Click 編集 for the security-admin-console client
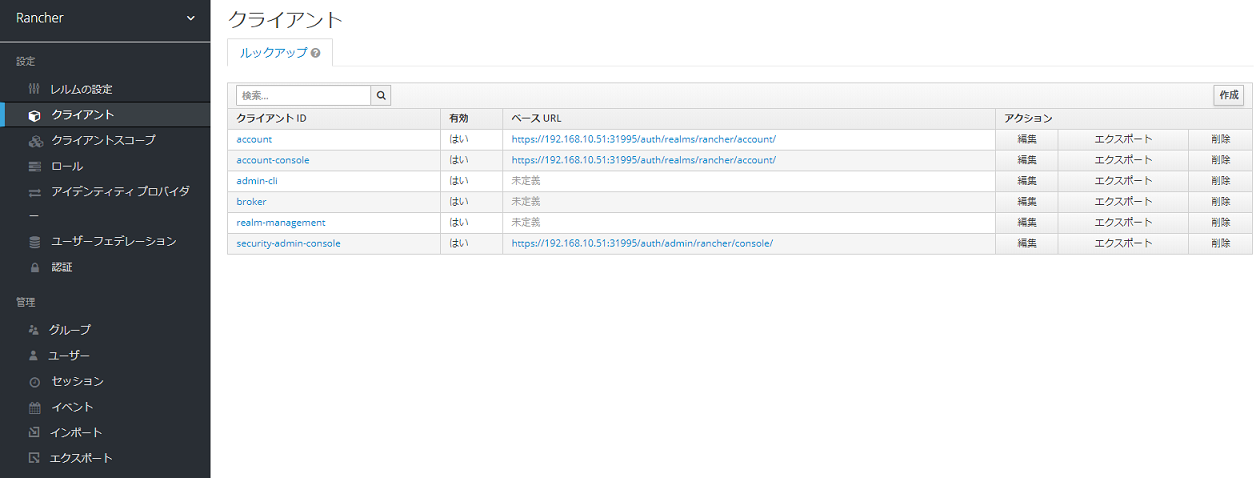The height and width of the screenshot is (478, 1260). click(1027, 243)
